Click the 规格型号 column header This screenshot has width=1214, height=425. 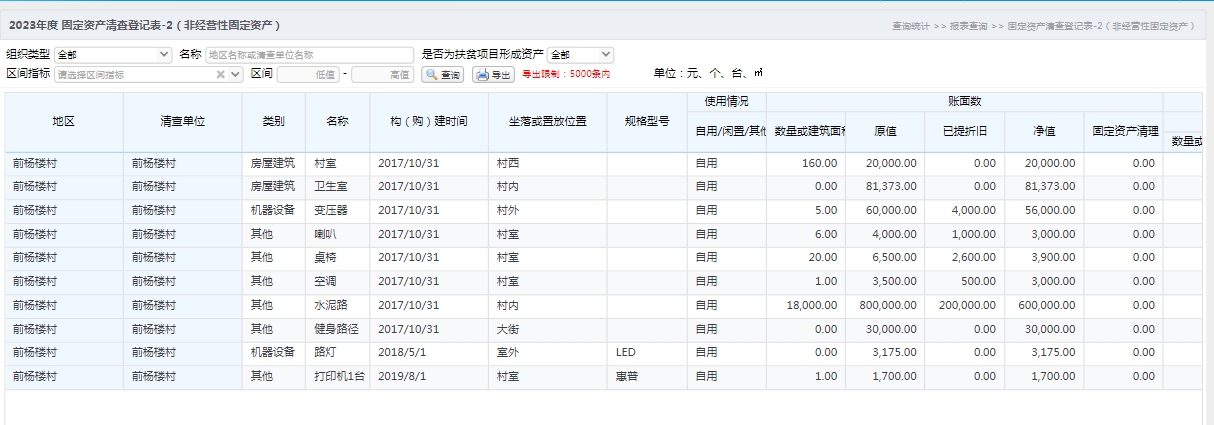647,121
